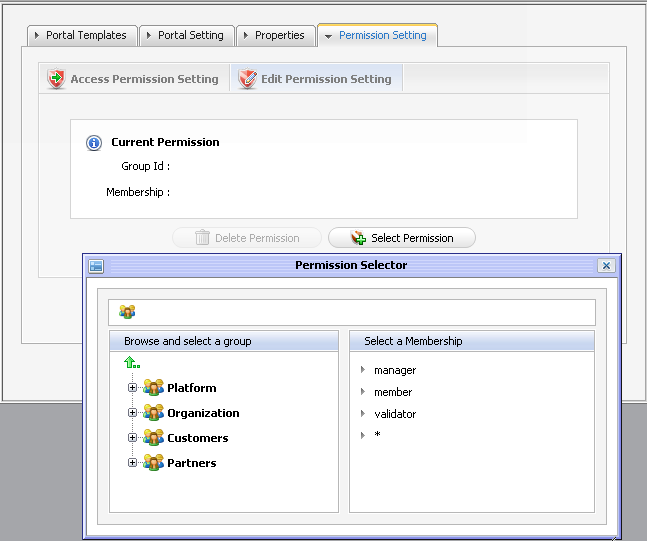Expand the Partners tree node
Viewport: 647px width, 541px height.
click(132, 463)
